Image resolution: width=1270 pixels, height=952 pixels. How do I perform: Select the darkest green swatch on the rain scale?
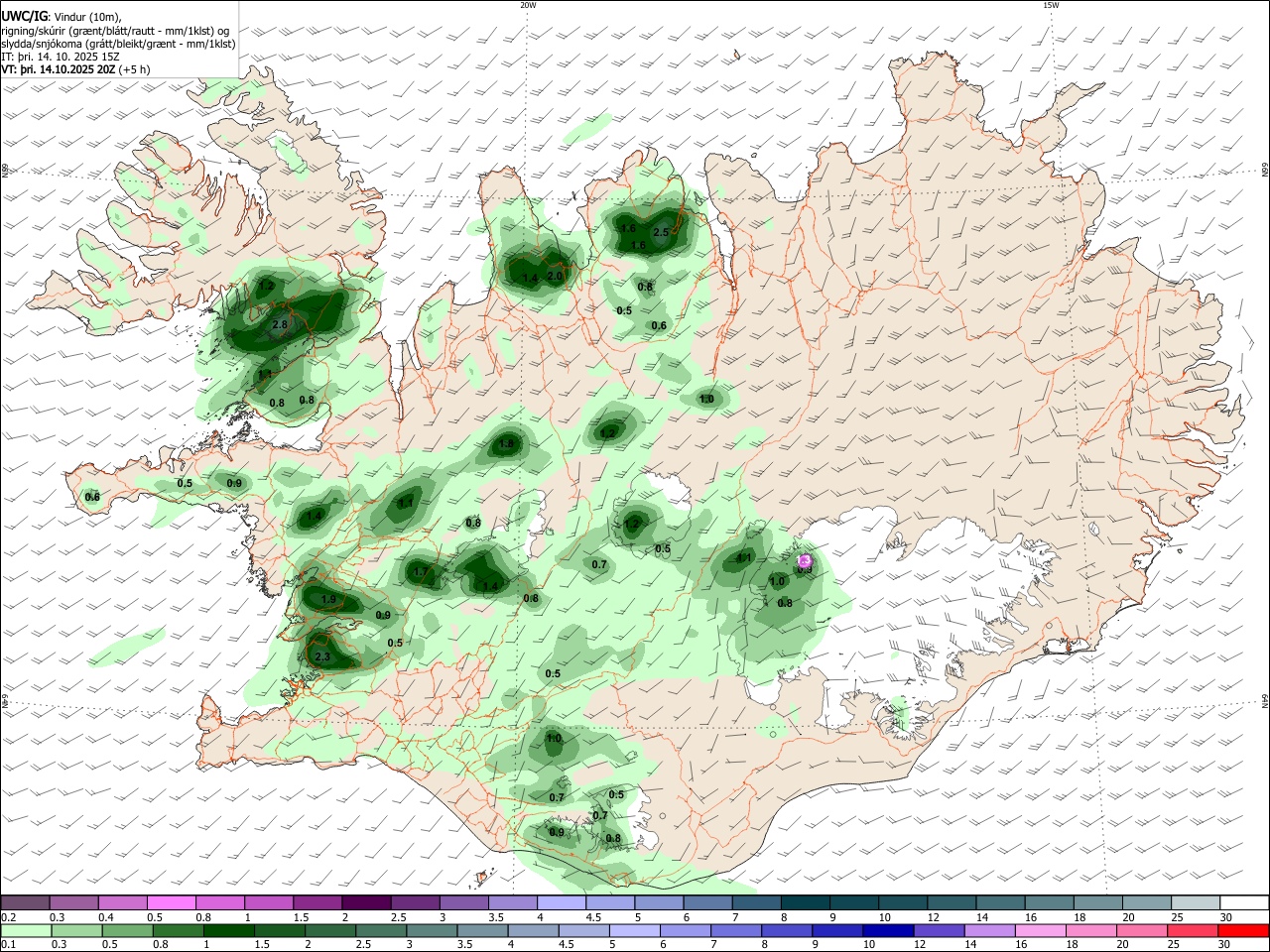click(228, 930)
